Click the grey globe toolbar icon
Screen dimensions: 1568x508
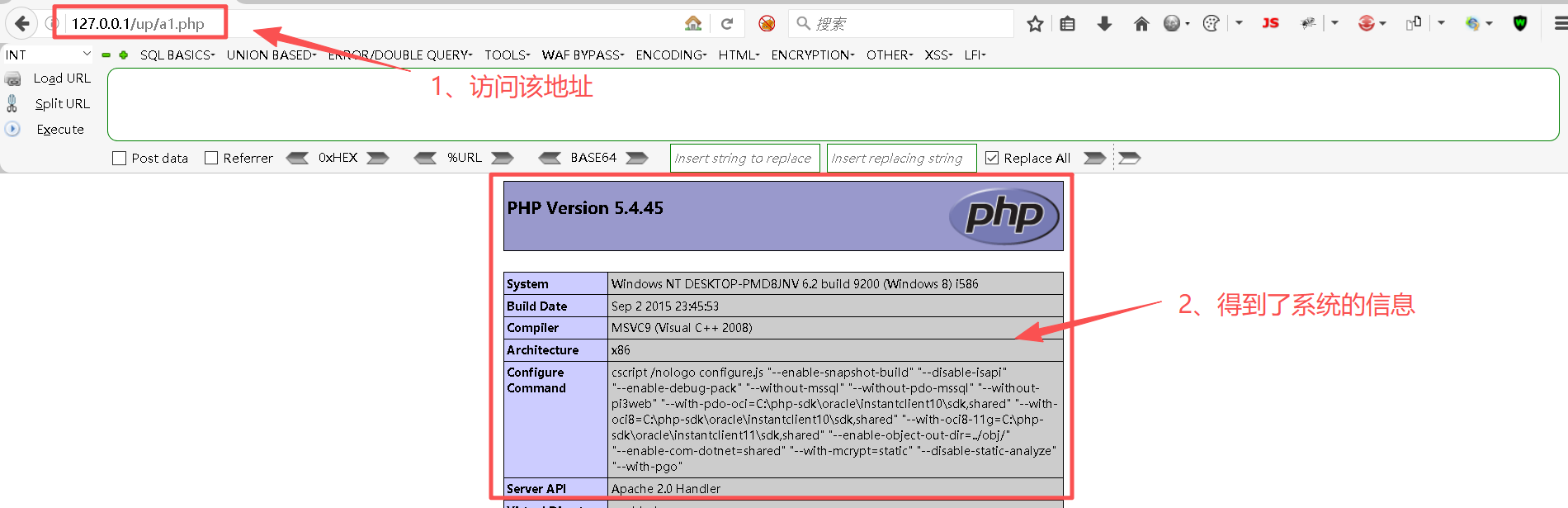click(x=1172, y=23)
